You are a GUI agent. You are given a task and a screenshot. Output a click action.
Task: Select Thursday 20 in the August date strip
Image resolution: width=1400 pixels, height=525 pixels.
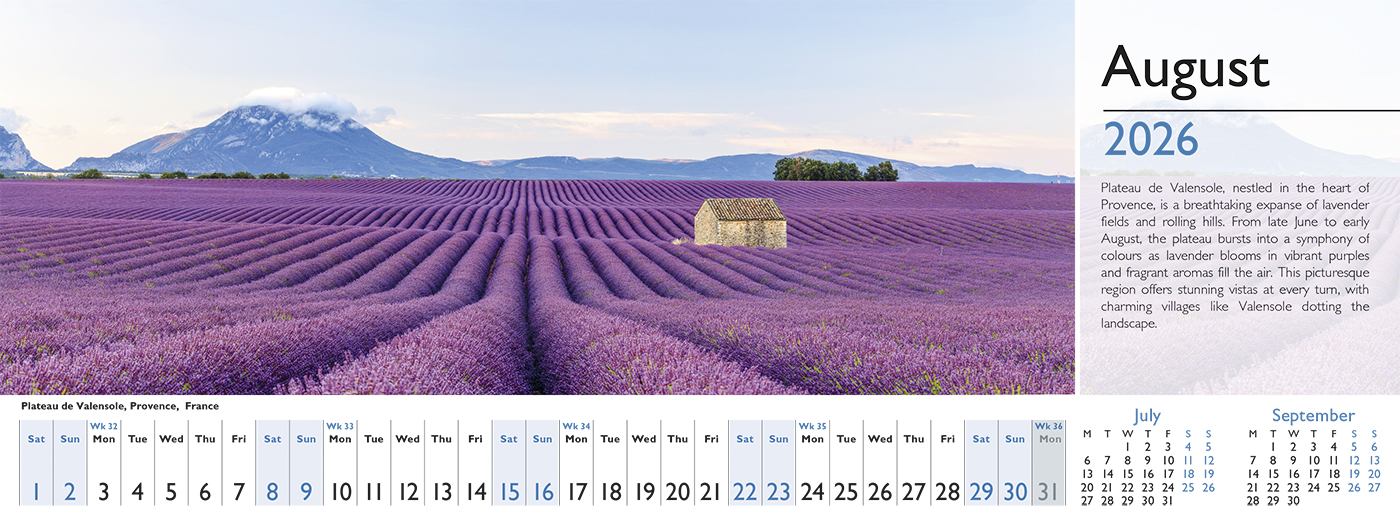point(678,462)
